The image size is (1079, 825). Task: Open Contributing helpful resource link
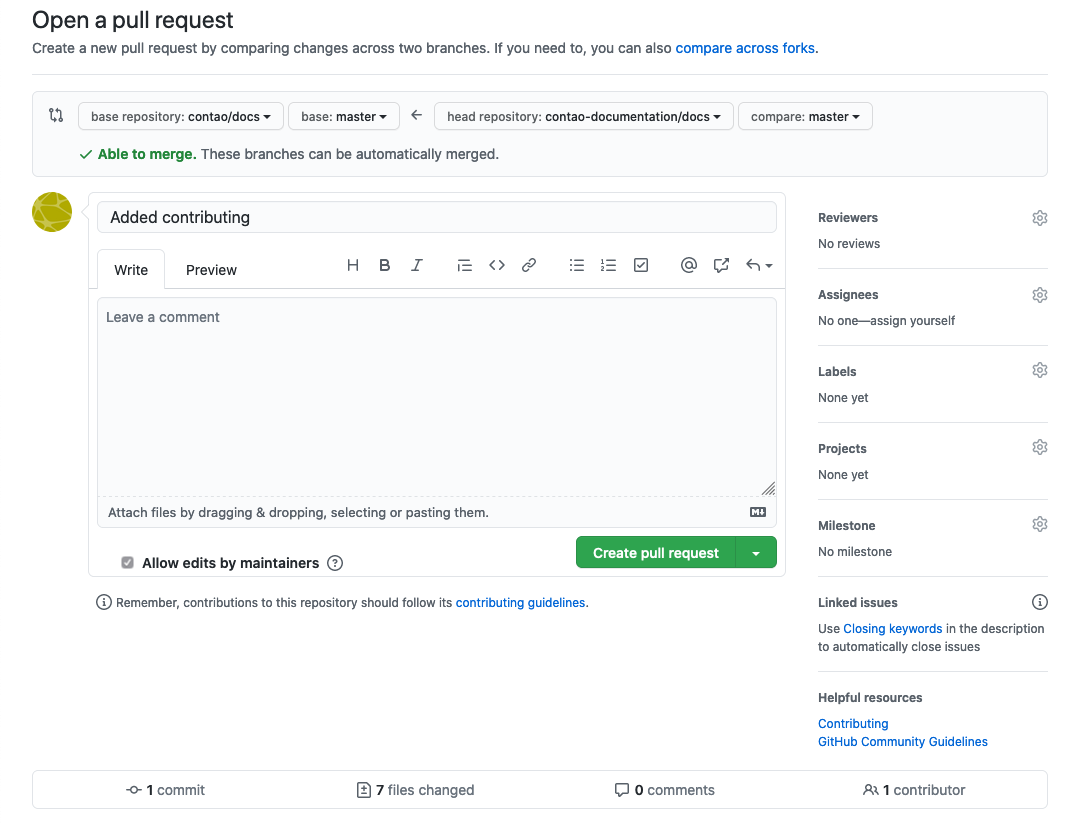[853, 724]
